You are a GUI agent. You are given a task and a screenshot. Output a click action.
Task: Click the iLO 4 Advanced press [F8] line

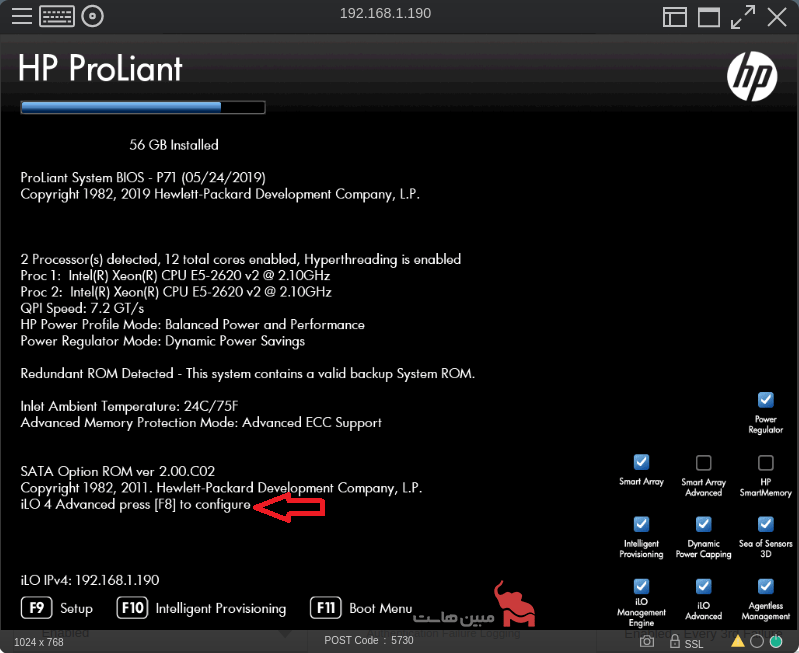coord(136,505)
